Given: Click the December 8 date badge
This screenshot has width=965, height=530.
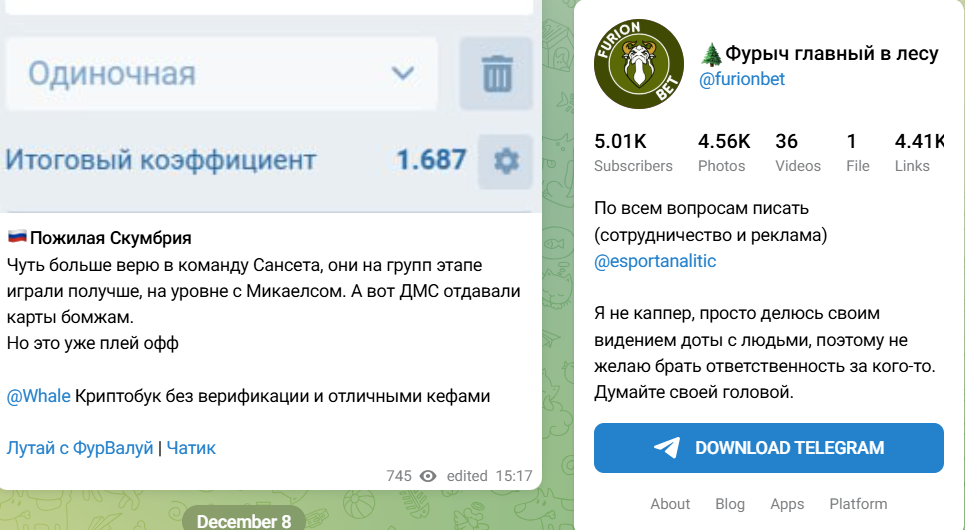Looking at the screenshot, I should pyautogui.click(x=244, y=521).
